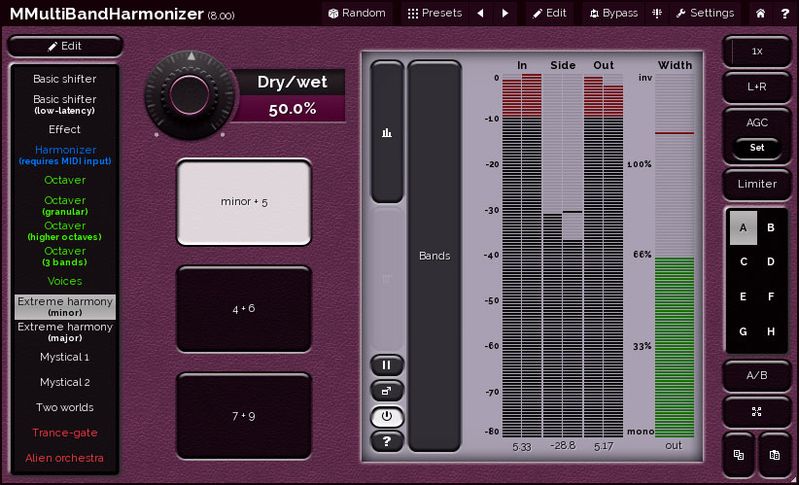Enable the Limiter
The width and height of the screenshot is (800, 485).
[x=757, y=184]
